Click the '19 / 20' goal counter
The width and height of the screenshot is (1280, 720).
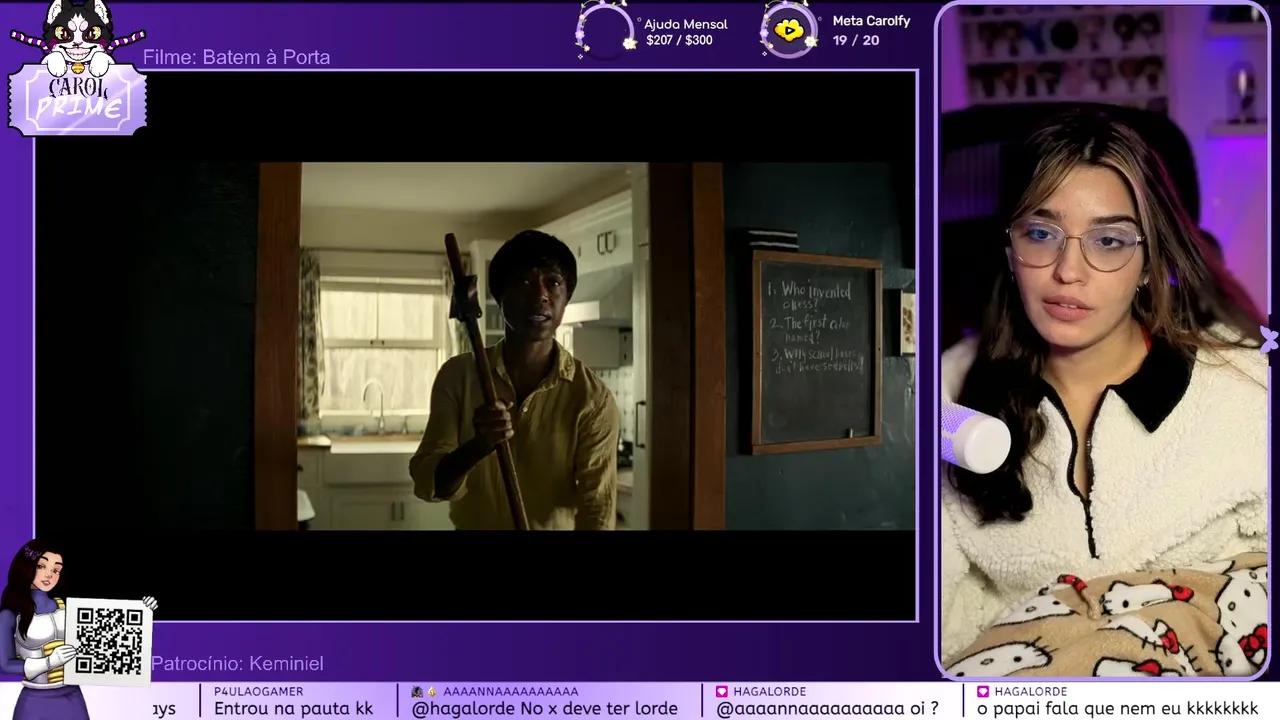pyautogui.click(x=855, y=40)
